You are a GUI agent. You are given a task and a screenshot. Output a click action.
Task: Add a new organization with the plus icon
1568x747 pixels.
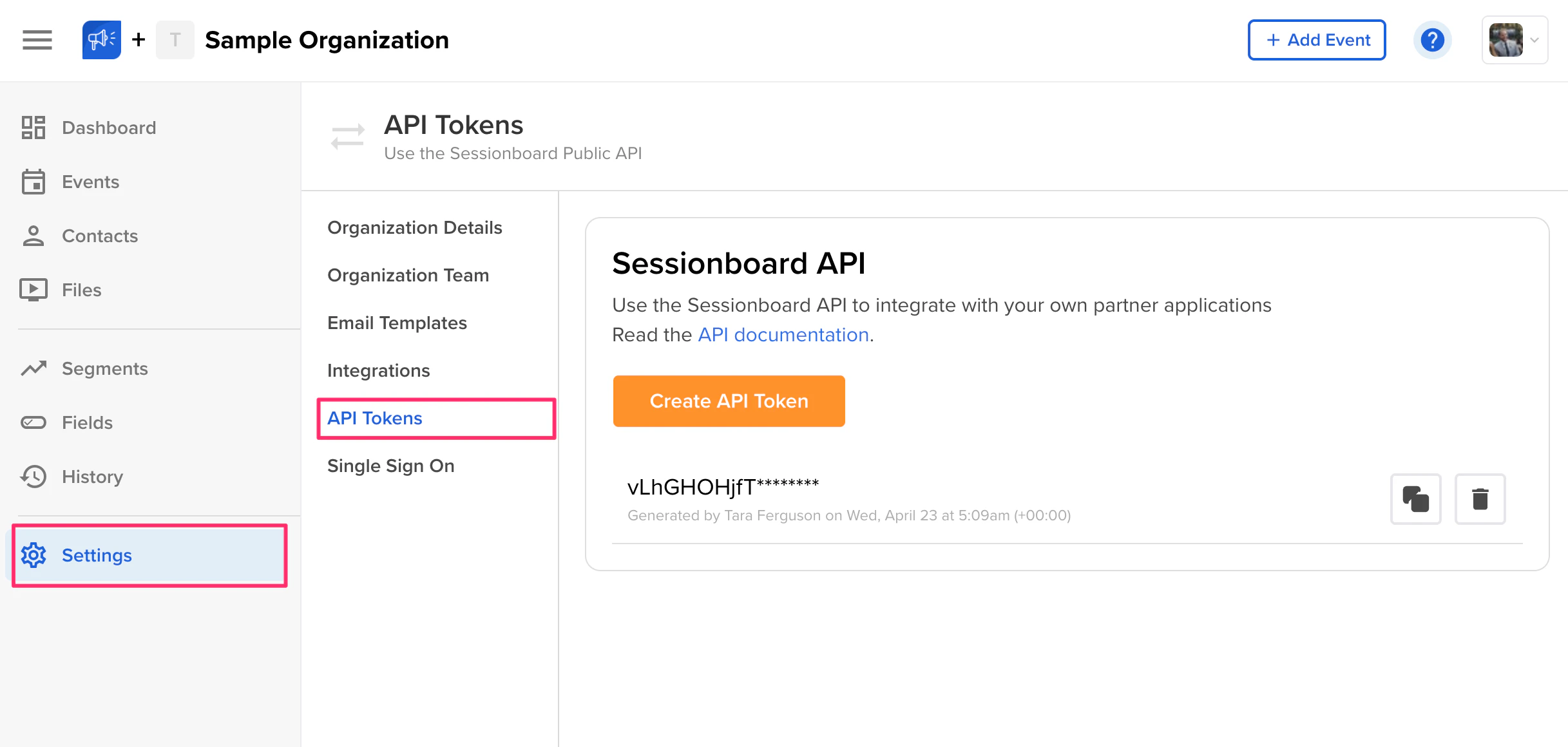[137, 40]
